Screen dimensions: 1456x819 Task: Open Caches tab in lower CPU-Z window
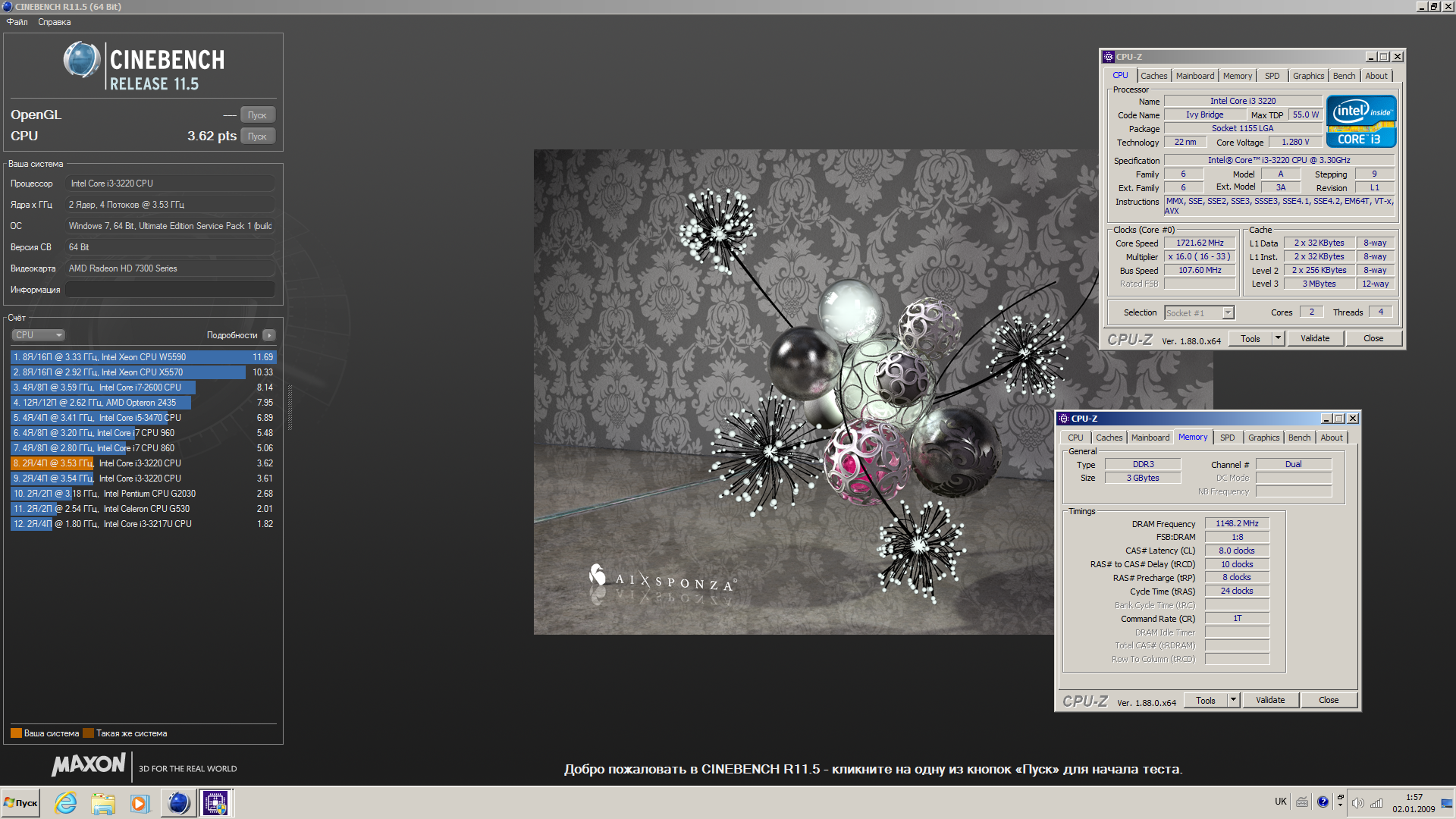click(1109, 438)
